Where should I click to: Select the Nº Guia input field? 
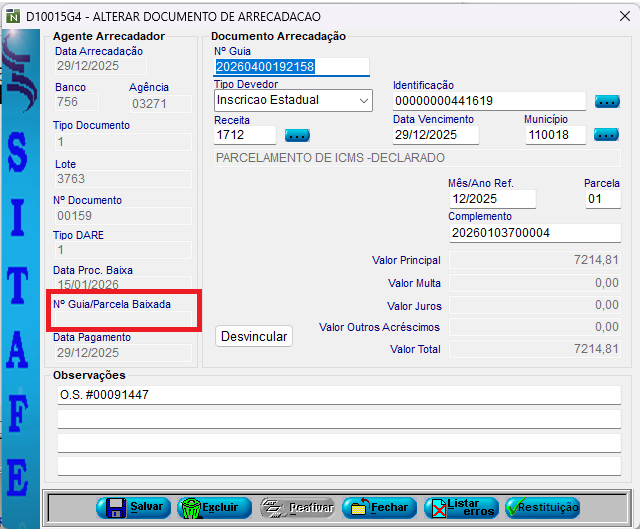(291, 67)
